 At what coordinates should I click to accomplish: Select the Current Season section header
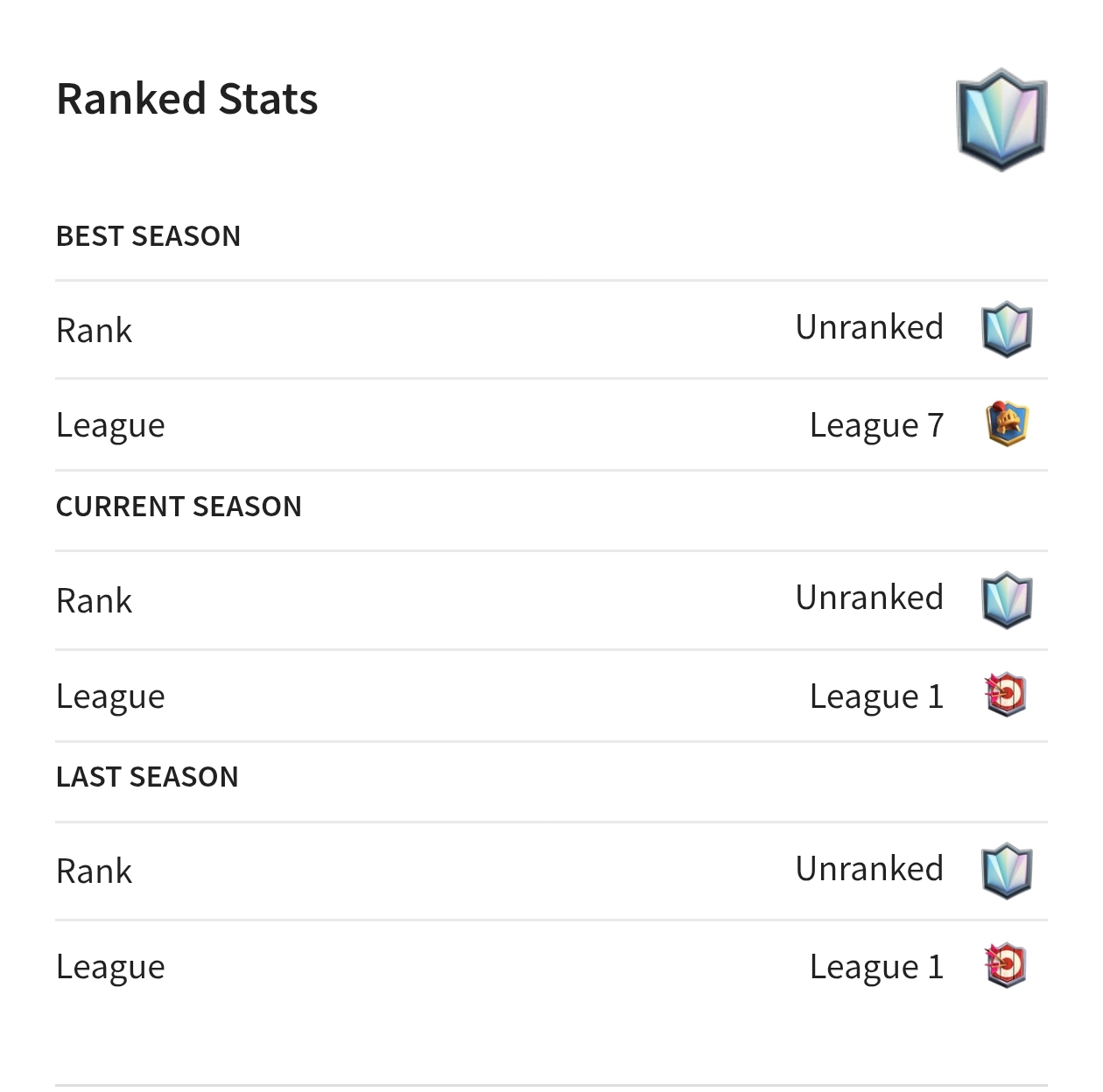(179, 507)
